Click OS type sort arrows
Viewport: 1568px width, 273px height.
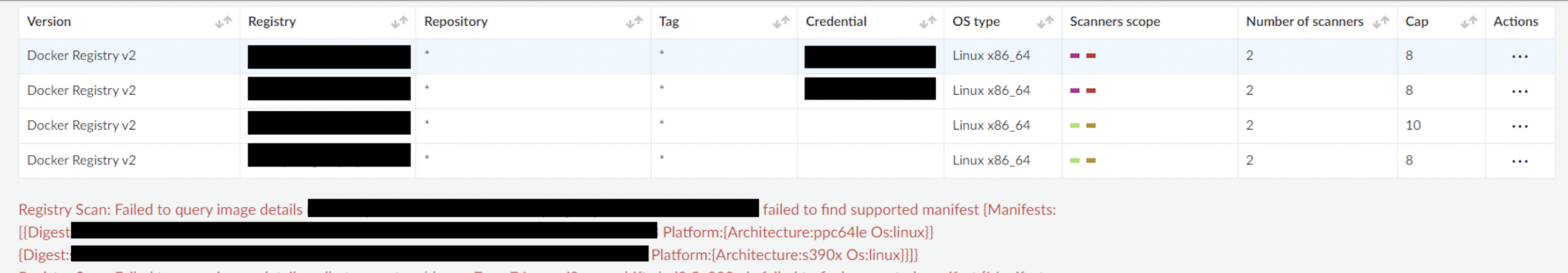(x=1045, y=22)
